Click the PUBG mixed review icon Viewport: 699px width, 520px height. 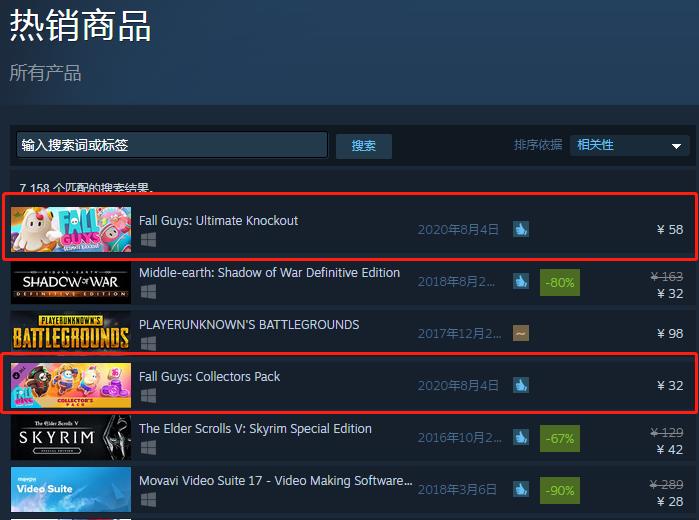521,333
